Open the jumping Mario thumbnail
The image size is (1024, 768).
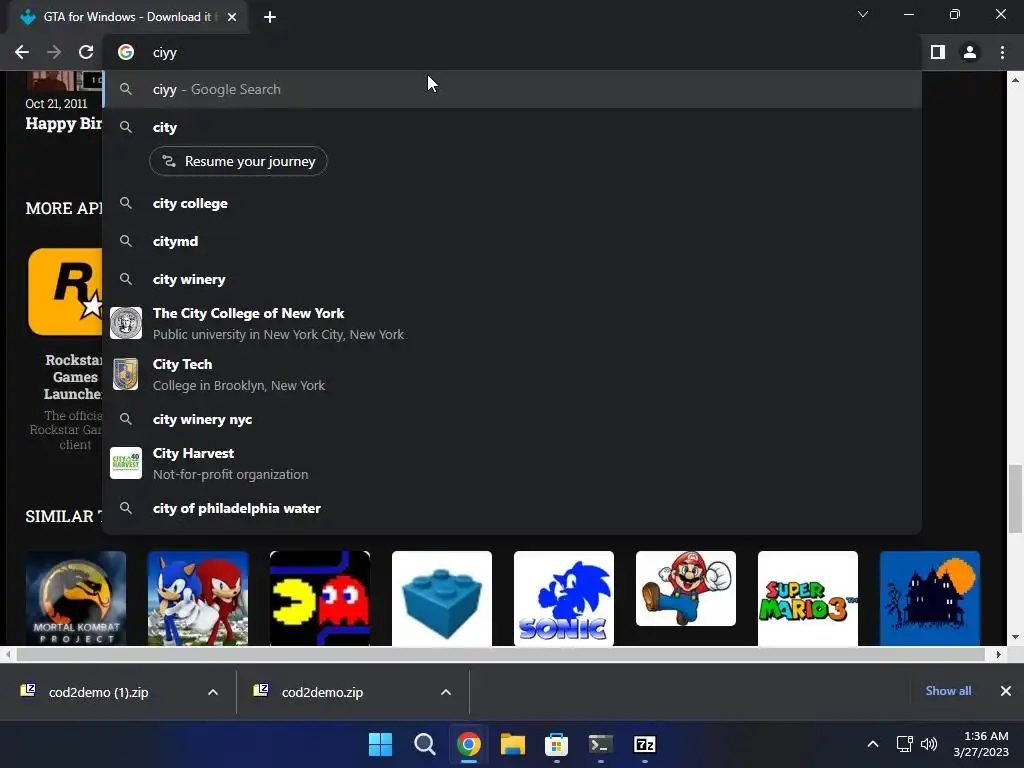coord(686,588)
